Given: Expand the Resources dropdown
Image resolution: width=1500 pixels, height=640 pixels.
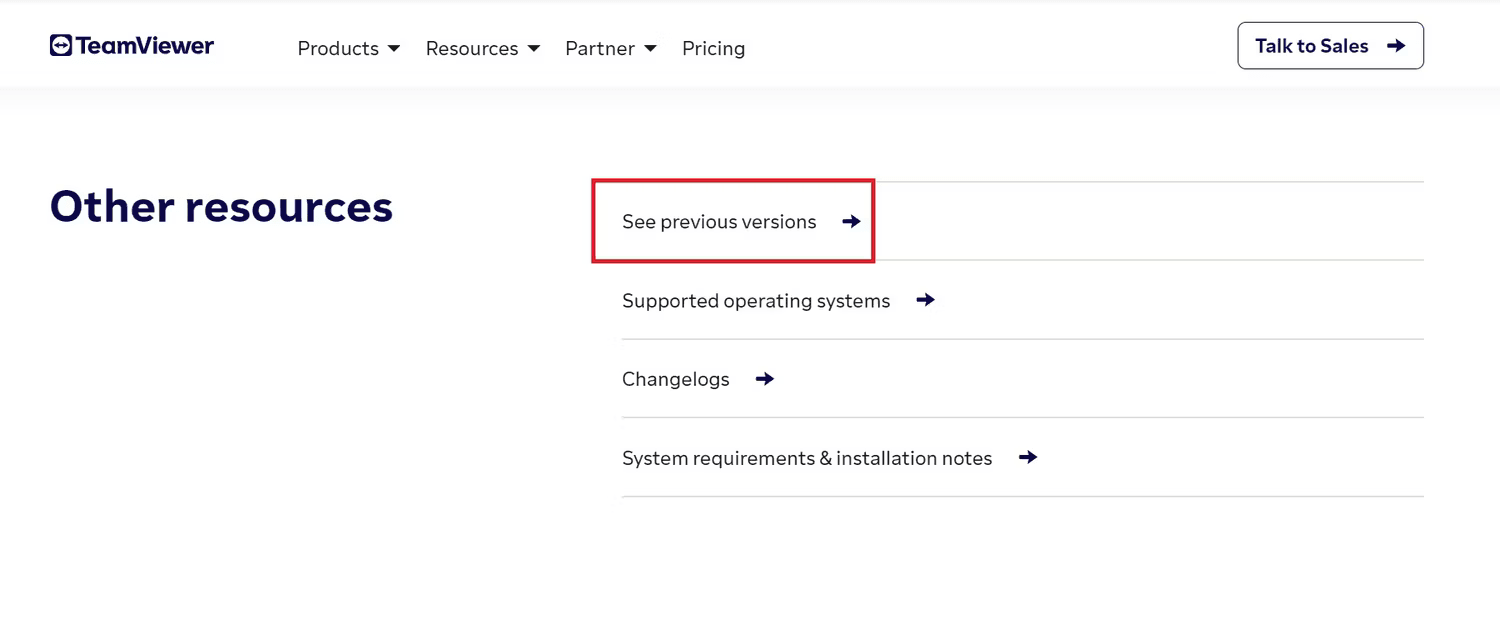Looking at the screenshot, I should pyautogui.click(x=472, y=48).
